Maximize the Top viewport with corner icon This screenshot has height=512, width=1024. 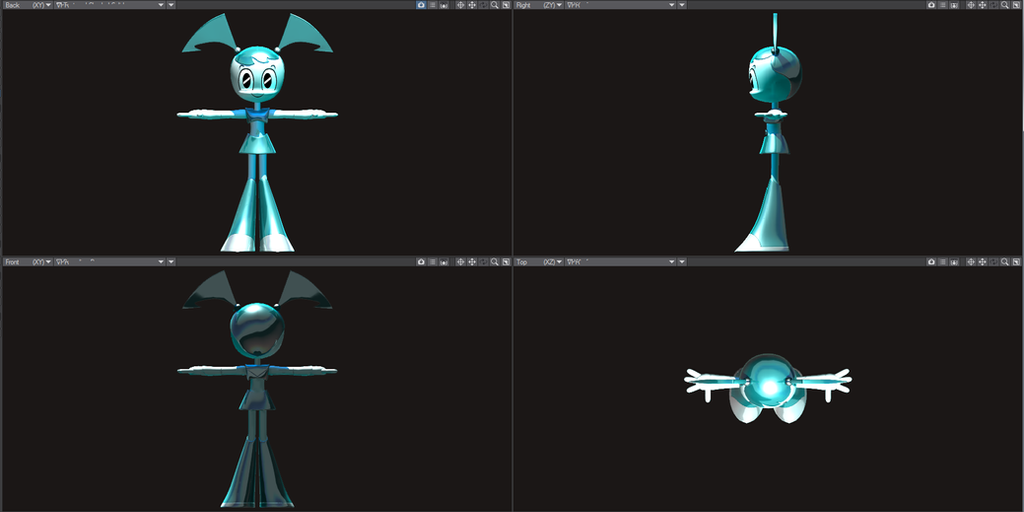[1016, 261]
